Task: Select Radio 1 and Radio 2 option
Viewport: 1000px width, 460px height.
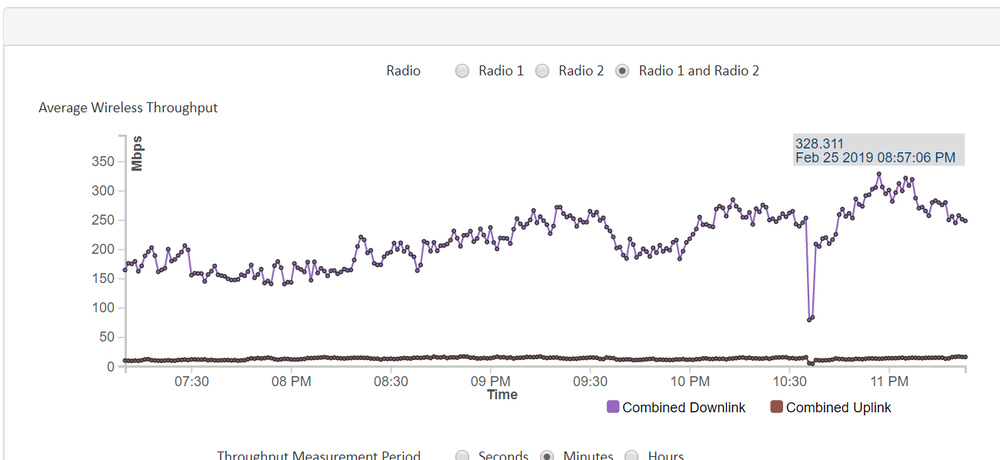Action: coord(622,71)
